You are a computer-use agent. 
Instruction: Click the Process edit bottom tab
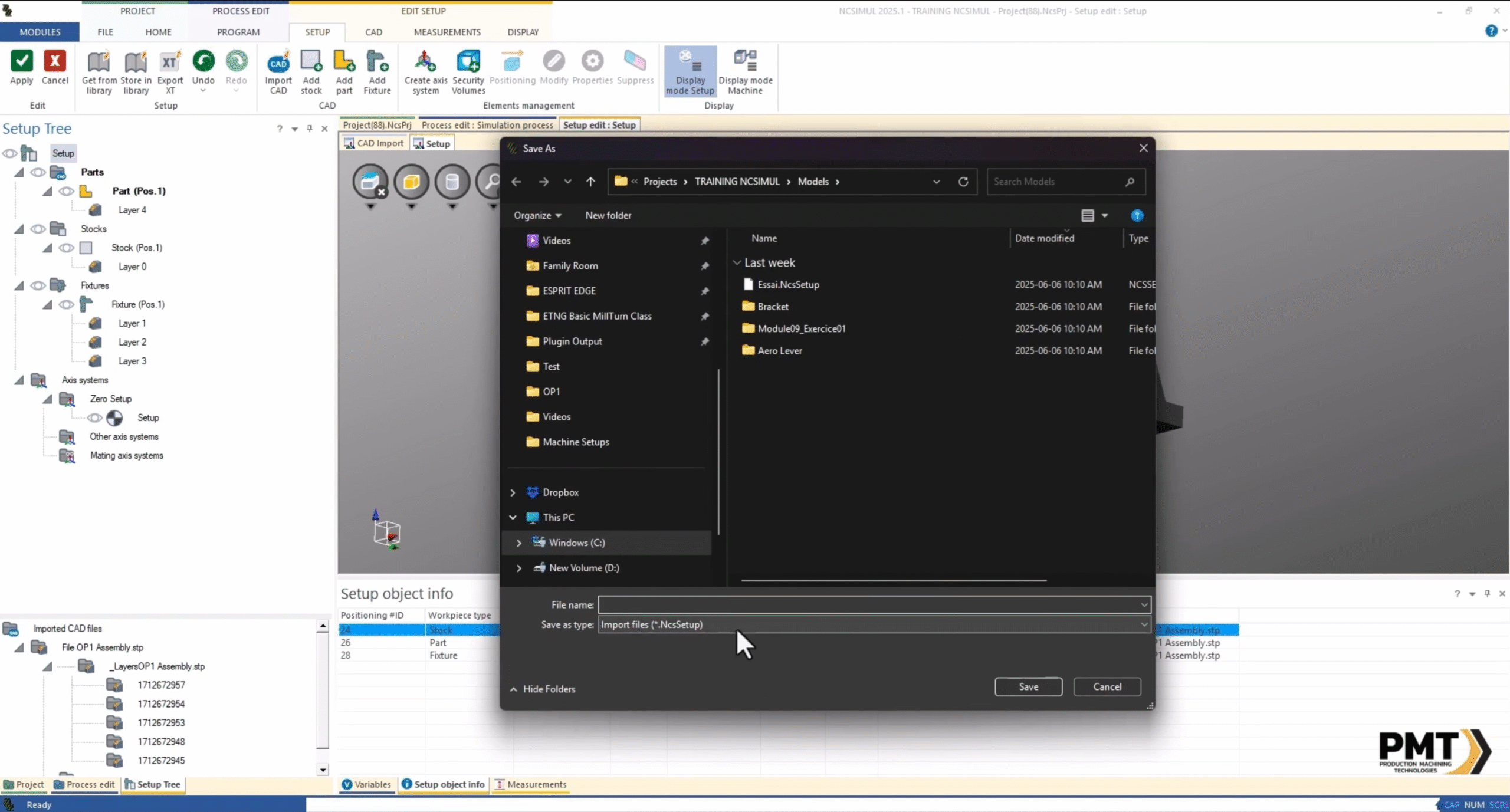point(84,784)
